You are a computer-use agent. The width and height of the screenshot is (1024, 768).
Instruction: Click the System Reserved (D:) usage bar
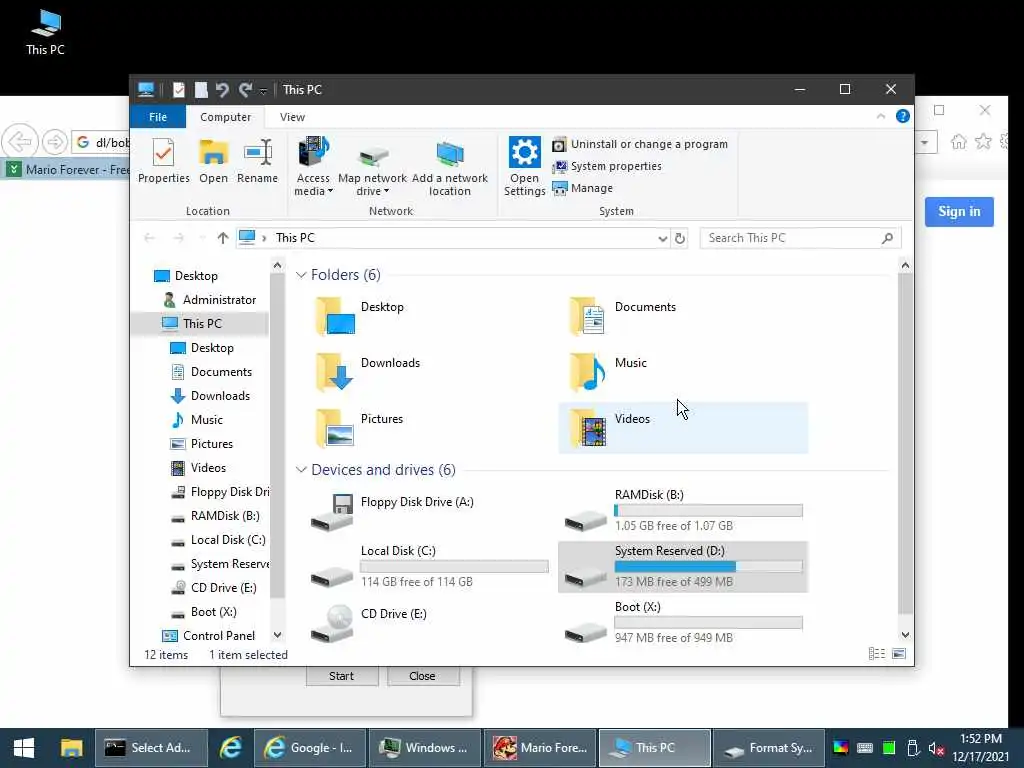point(709,566)
